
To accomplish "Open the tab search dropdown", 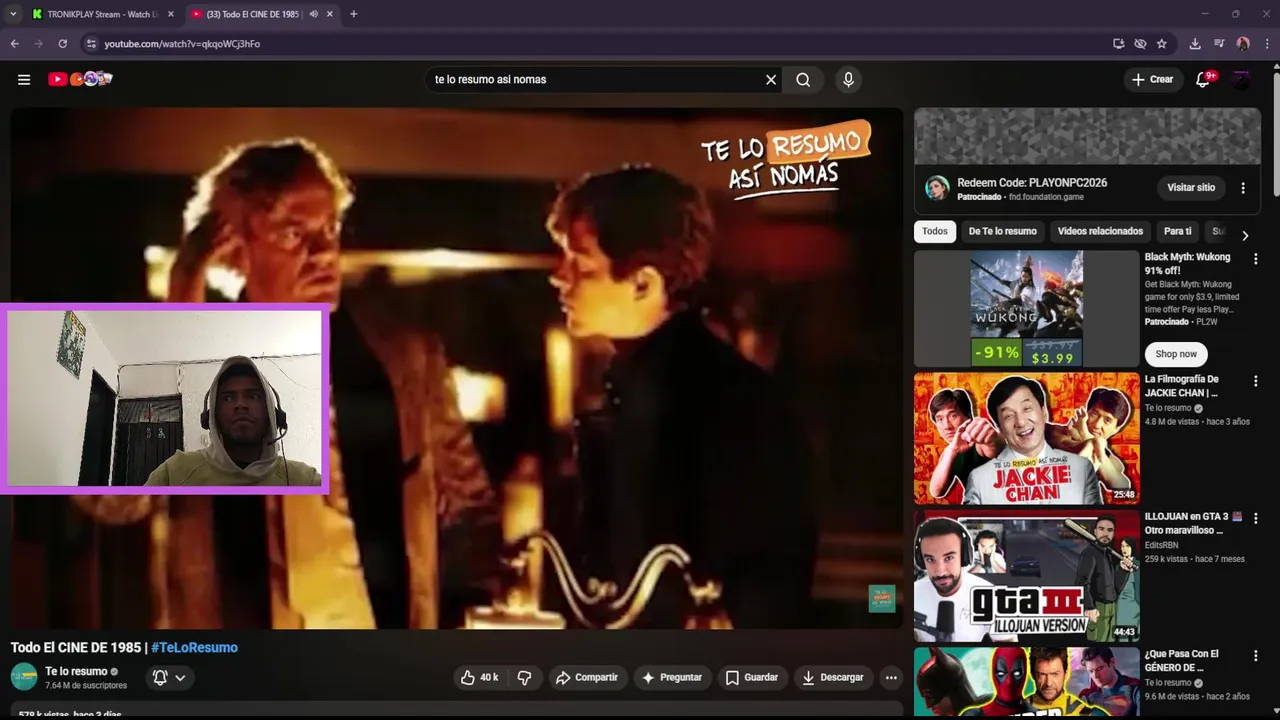I will (13, 14).
